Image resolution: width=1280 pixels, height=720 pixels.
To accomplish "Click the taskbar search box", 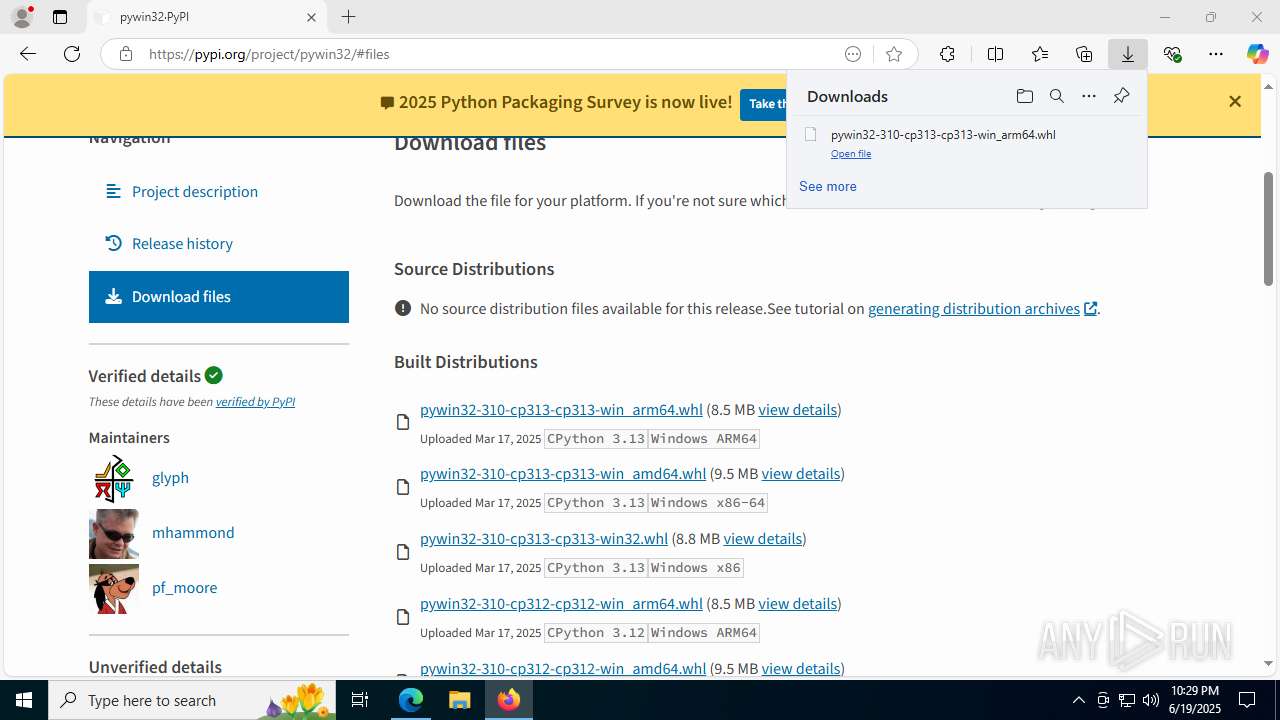I will pyautogui.click(x=192, y=700).
